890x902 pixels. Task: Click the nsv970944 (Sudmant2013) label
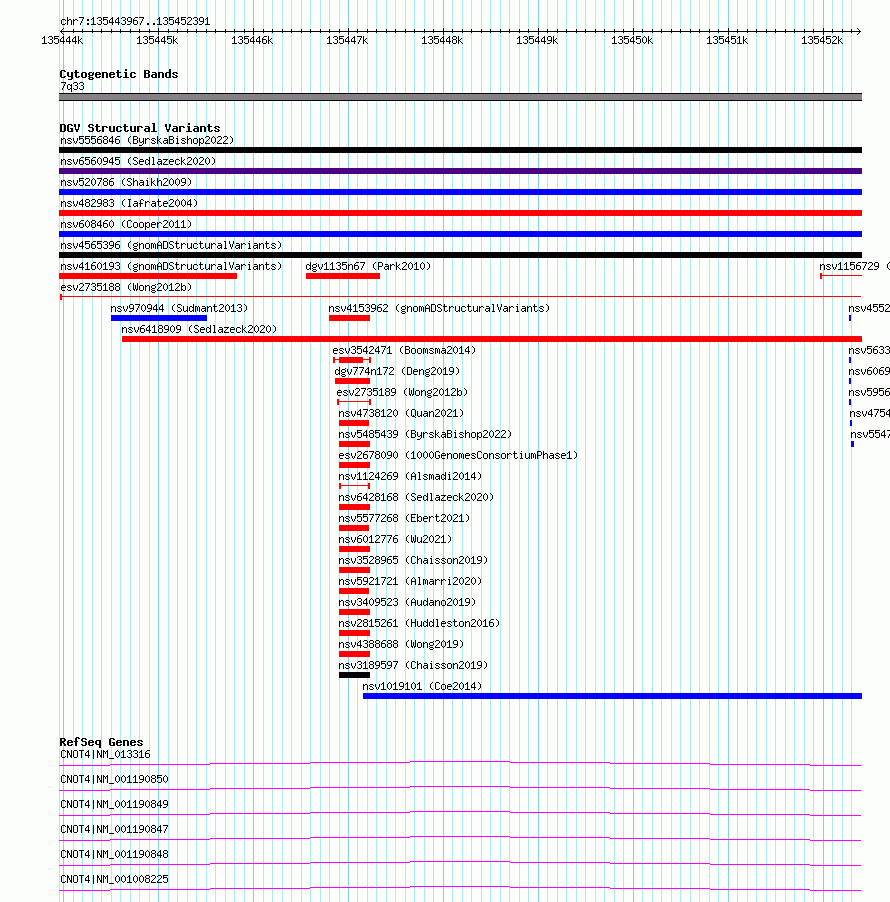coord(179,308)
